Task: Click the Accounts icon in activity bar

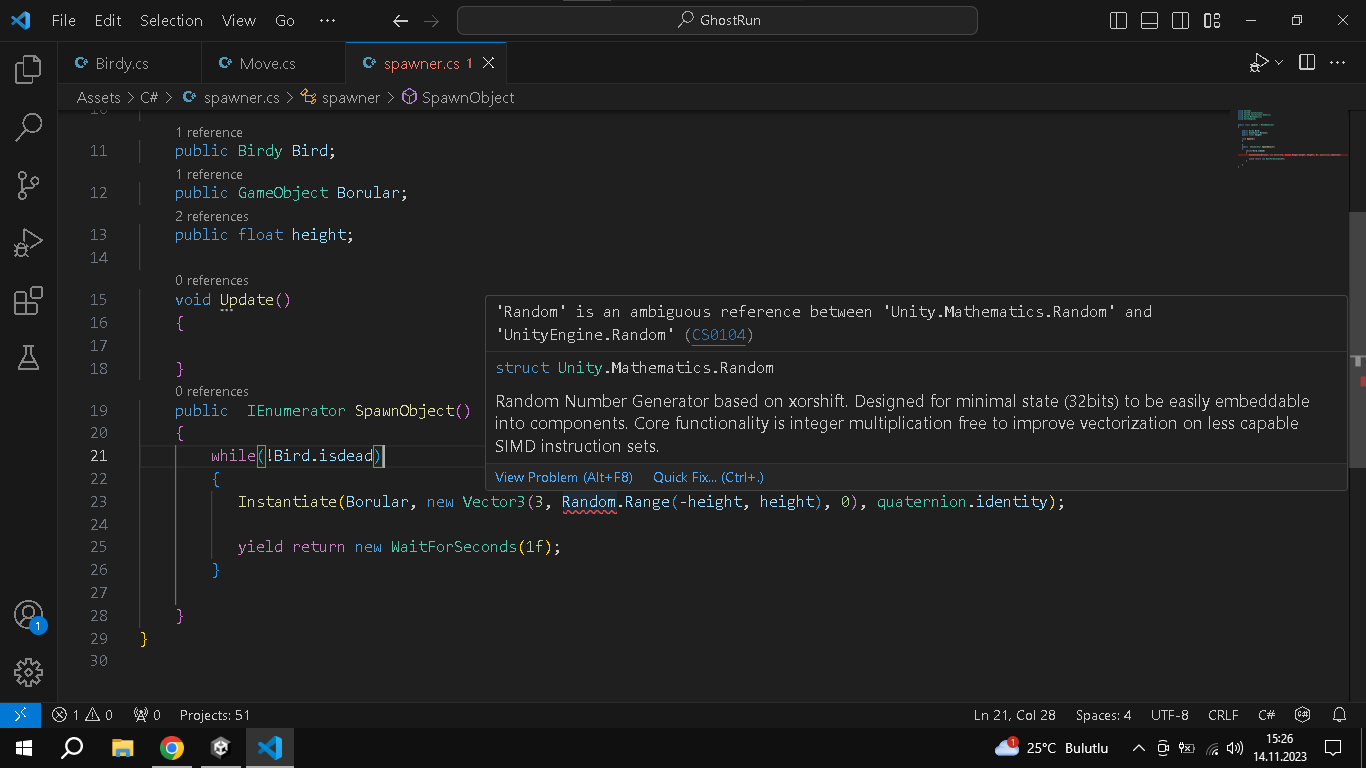Action: [x=28, y=615]
